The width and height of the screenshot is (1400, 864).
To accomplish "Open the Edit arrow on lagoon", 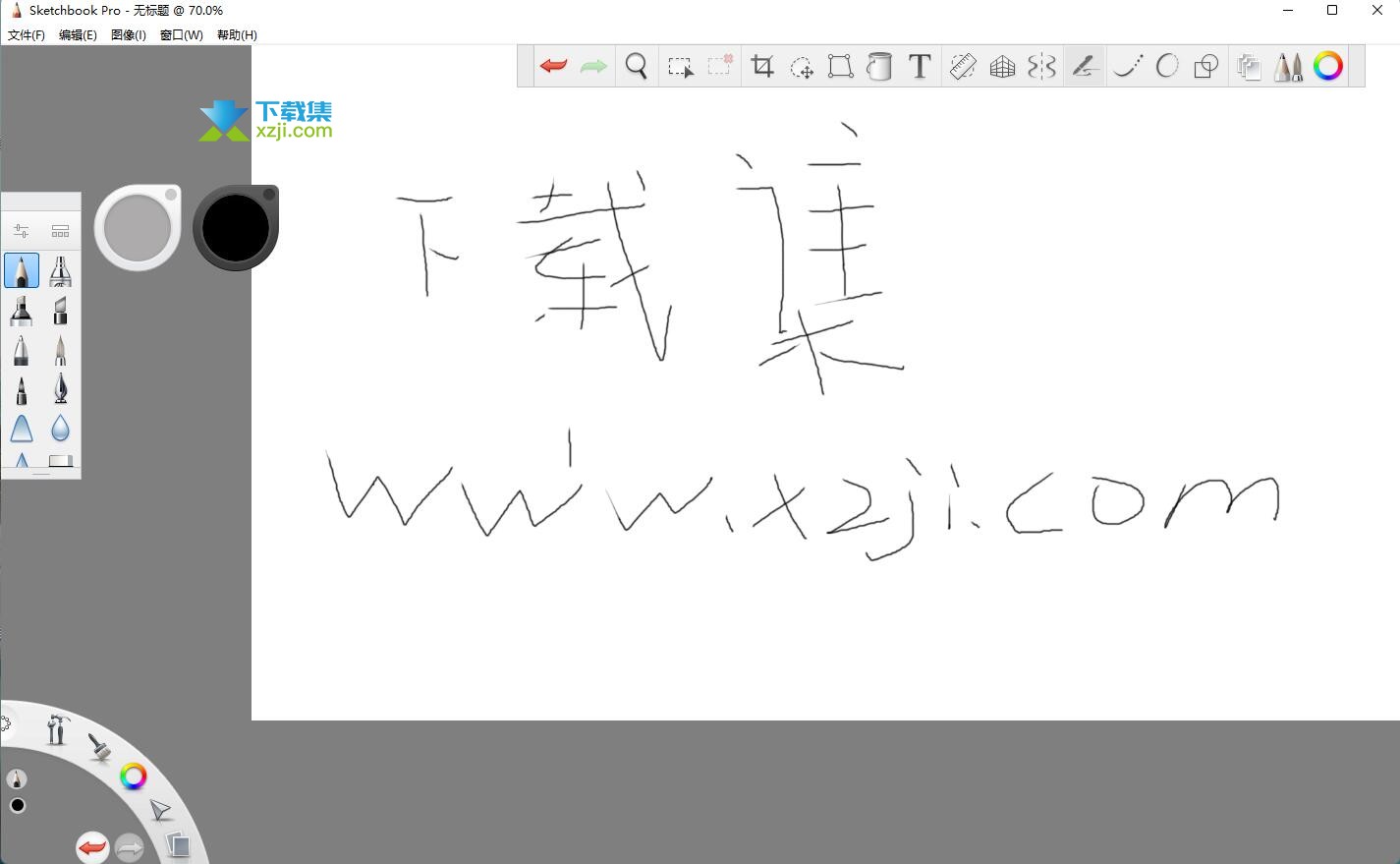I will pyautogui.click(x=160, y=810).
